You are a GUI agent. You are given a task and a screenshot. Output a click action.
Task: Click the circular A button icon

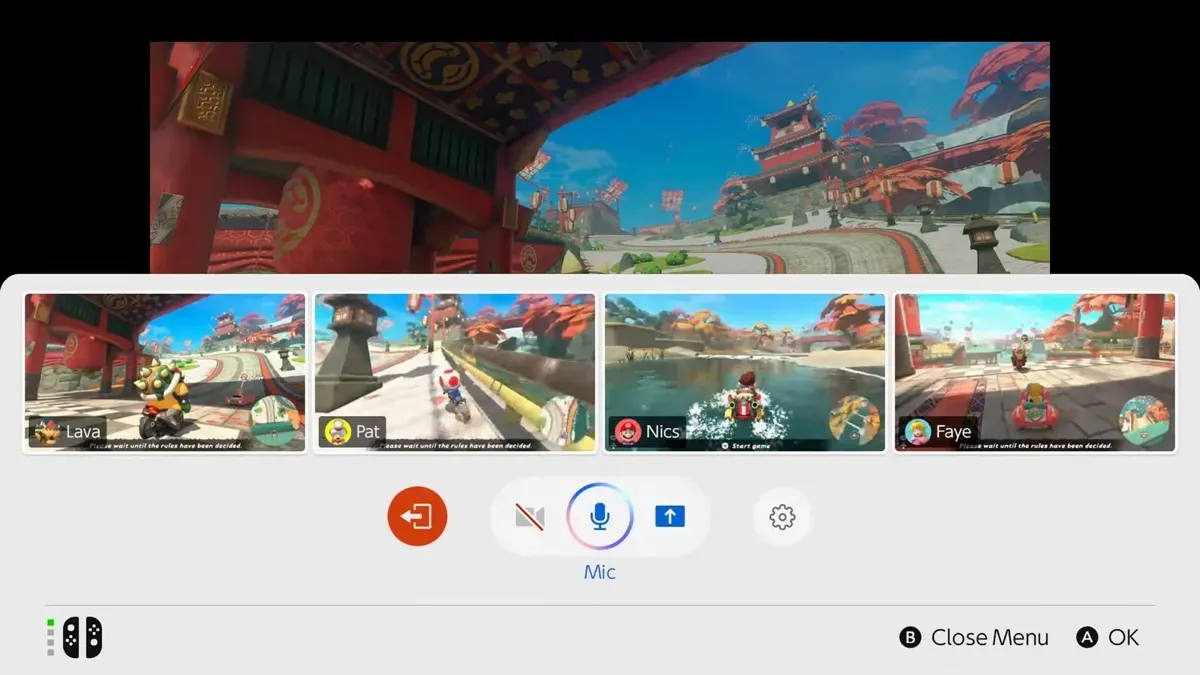1087,638
